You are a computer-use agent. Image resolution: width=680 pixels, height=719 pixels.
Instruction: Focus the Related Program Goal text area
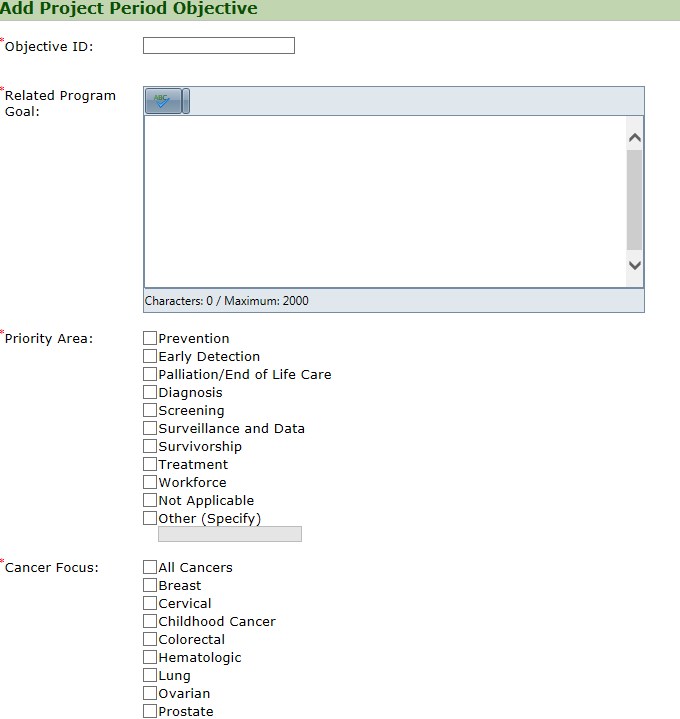(385, 202)
